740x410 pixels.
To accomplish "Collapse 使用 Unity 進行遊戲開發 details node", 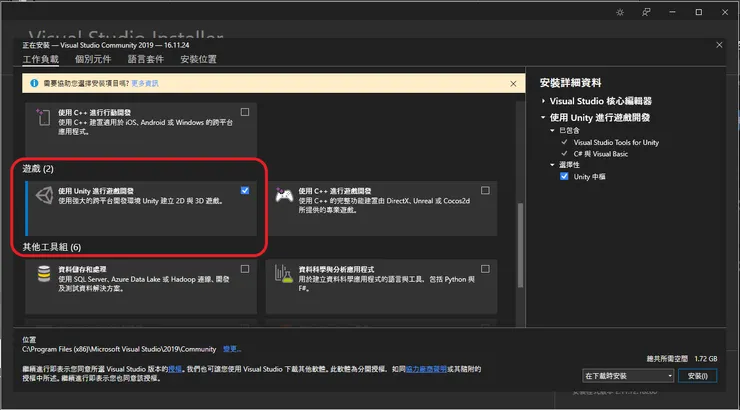I will 543,117.
